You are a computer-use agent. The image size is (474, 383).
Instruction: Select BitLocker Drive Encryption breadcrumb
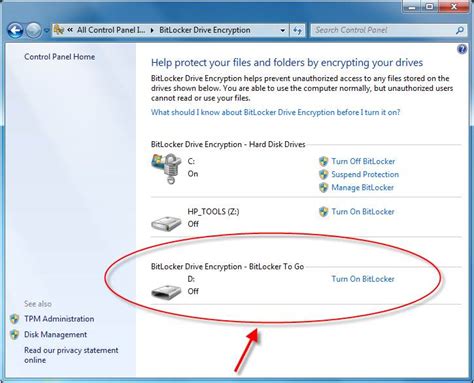pyautogui.click(x=205, y=30)
